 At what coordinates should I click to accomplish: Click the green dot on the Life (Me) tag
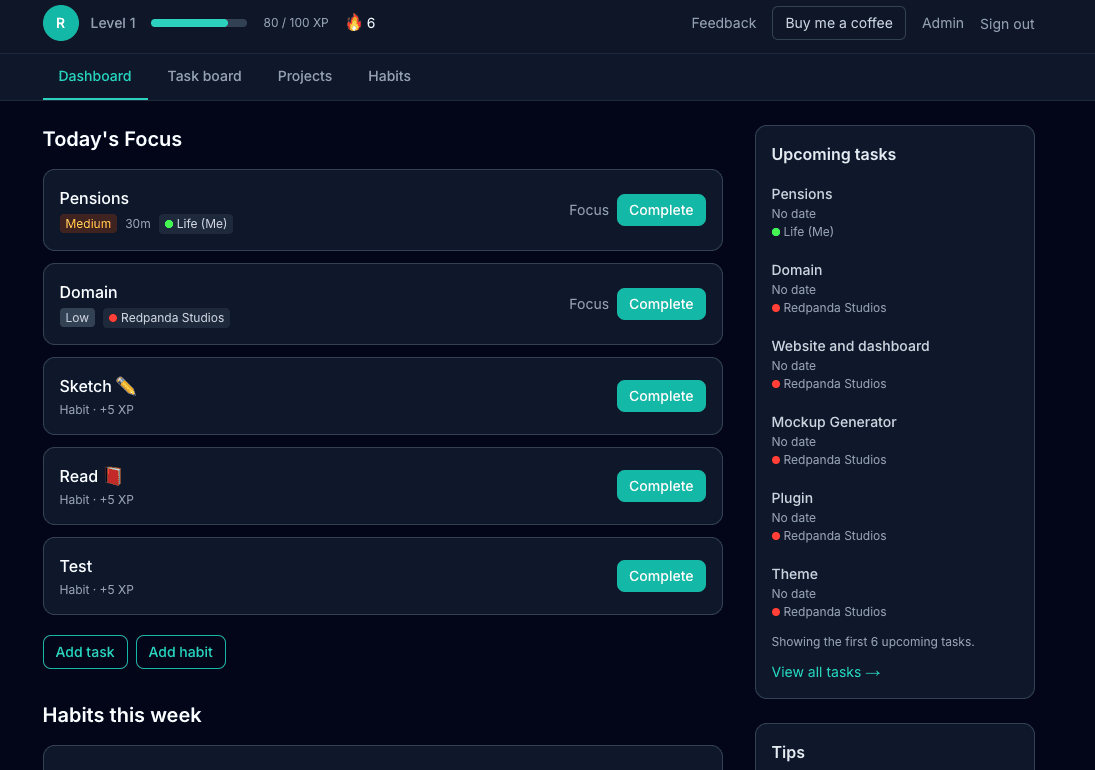[x=171, y=224]
